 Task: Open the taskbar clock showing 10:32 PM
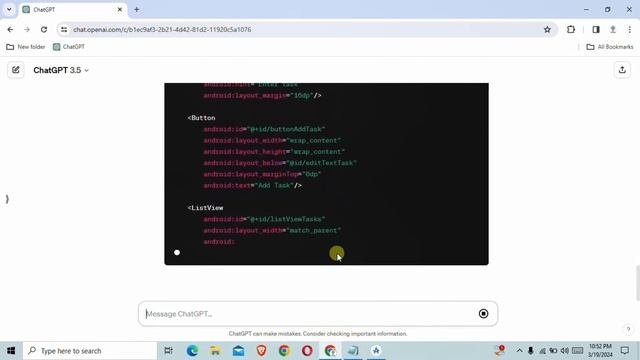[600, 351]
